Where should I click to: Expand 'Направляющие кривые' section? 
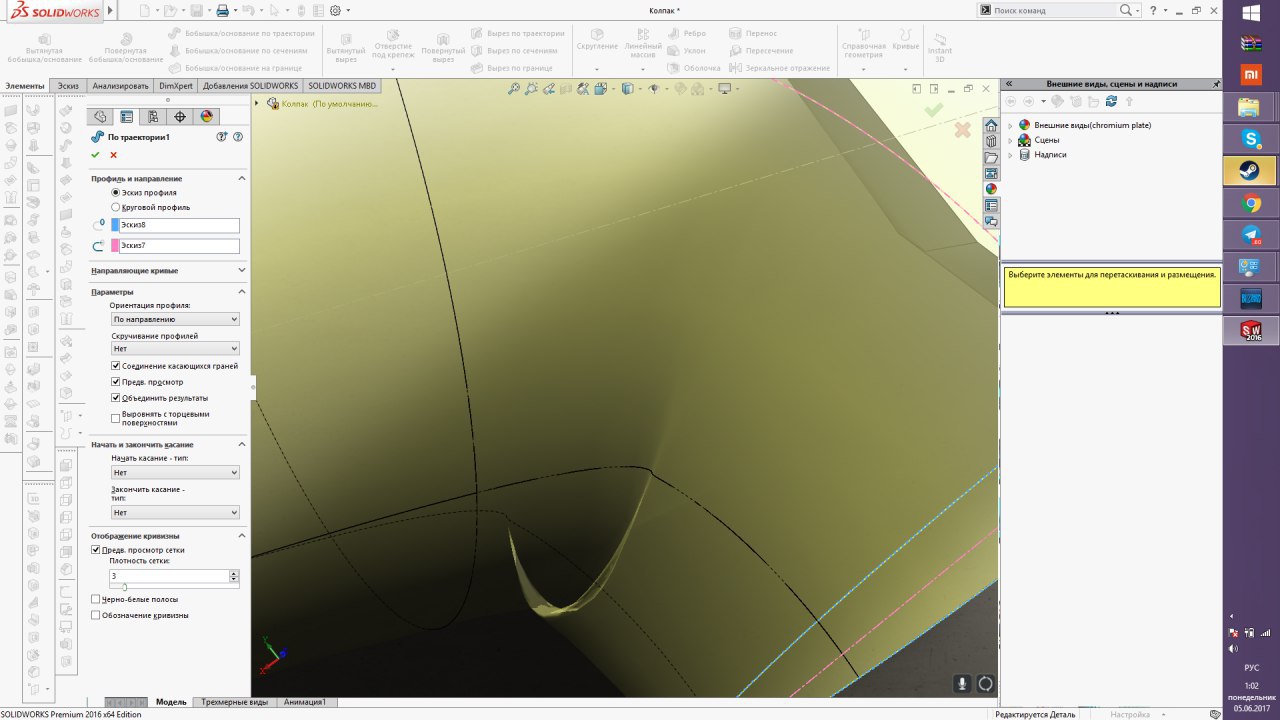[x=242, y=270]
